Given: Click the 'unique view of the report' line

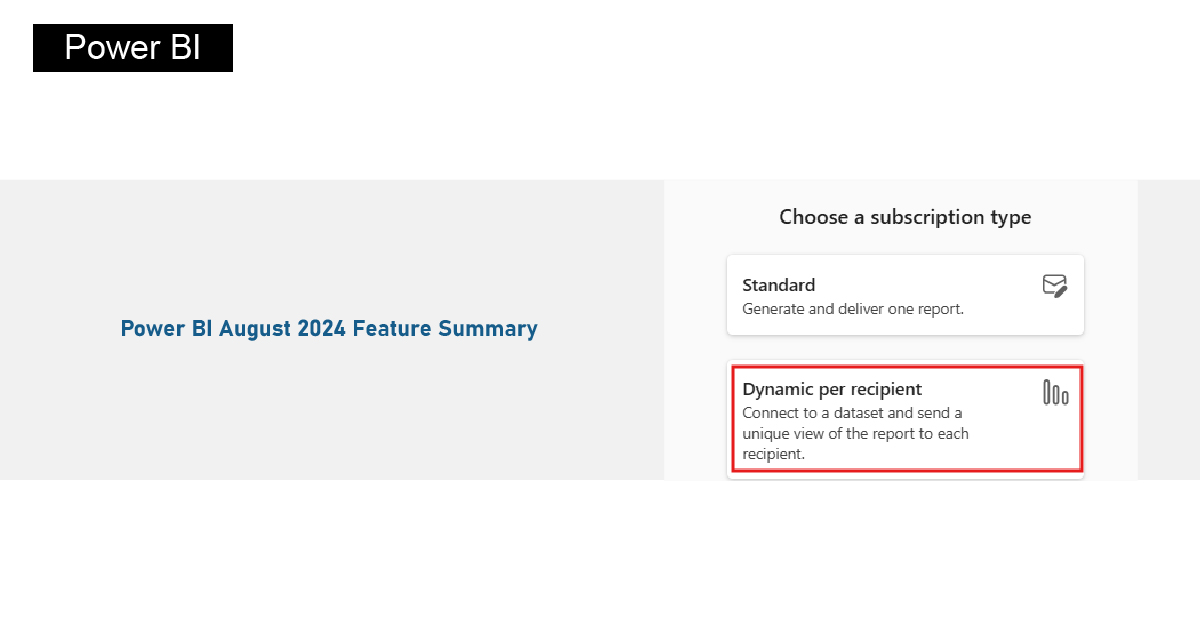Looking at the screenshot, I should pyautogui.click(x=855, y=433).
